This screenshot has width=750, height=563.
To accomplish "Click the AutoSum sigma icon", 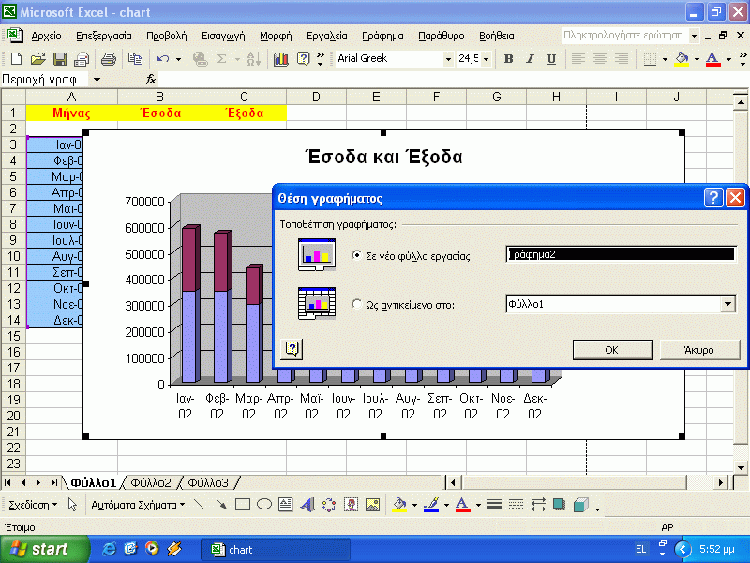I will (x=221, y=59).
